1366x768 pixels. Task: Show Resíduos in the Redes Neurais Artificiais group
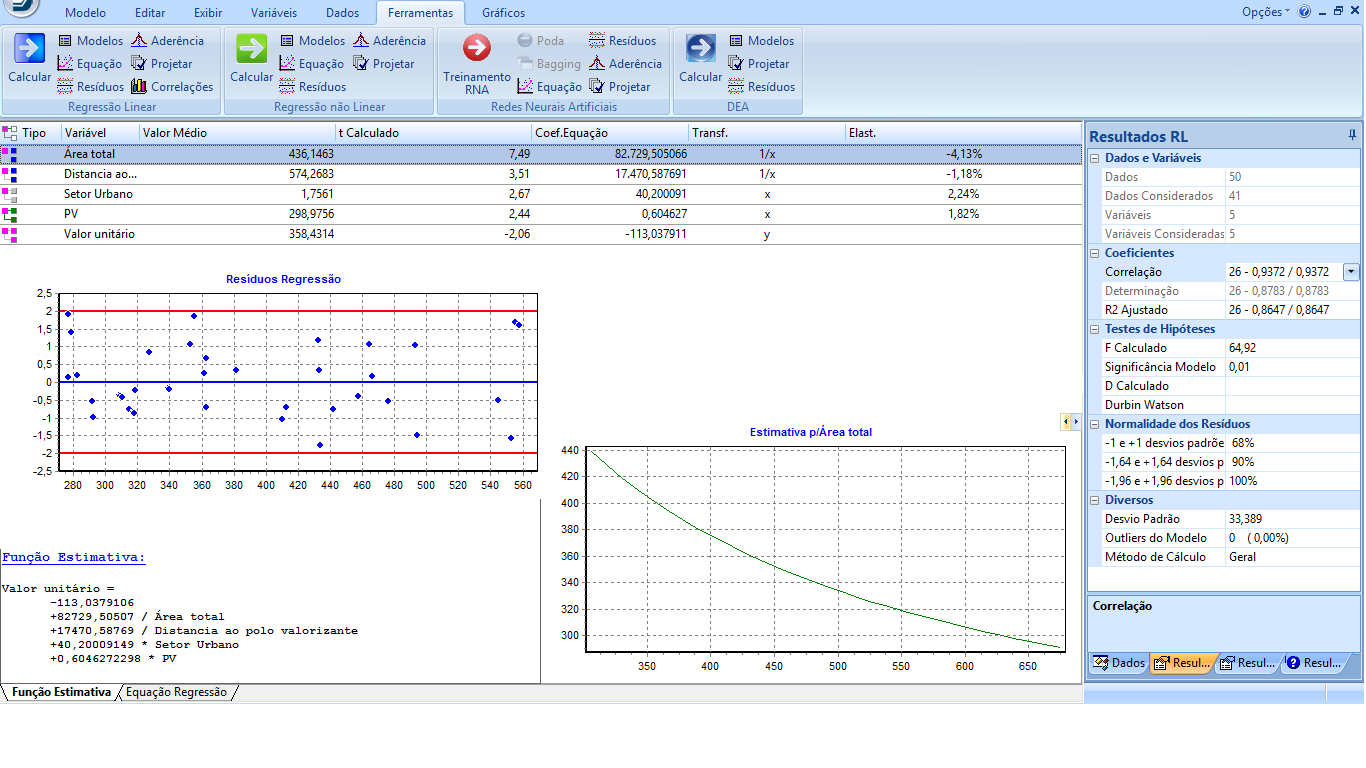pyautogui.click(x=622, y=41)
